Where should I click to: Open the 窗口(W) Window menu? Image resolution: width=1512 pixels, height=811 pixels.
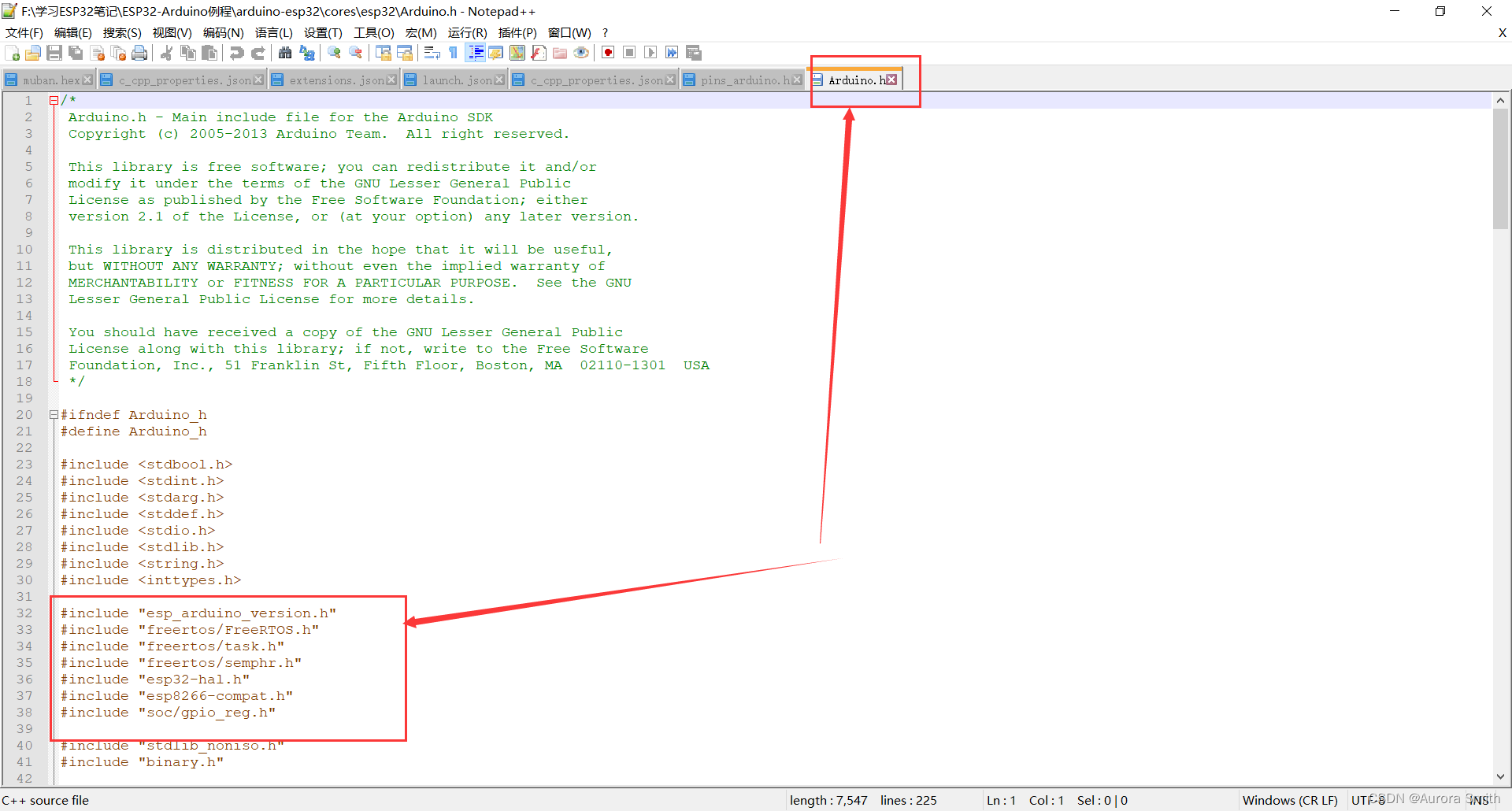coord(569,33)
